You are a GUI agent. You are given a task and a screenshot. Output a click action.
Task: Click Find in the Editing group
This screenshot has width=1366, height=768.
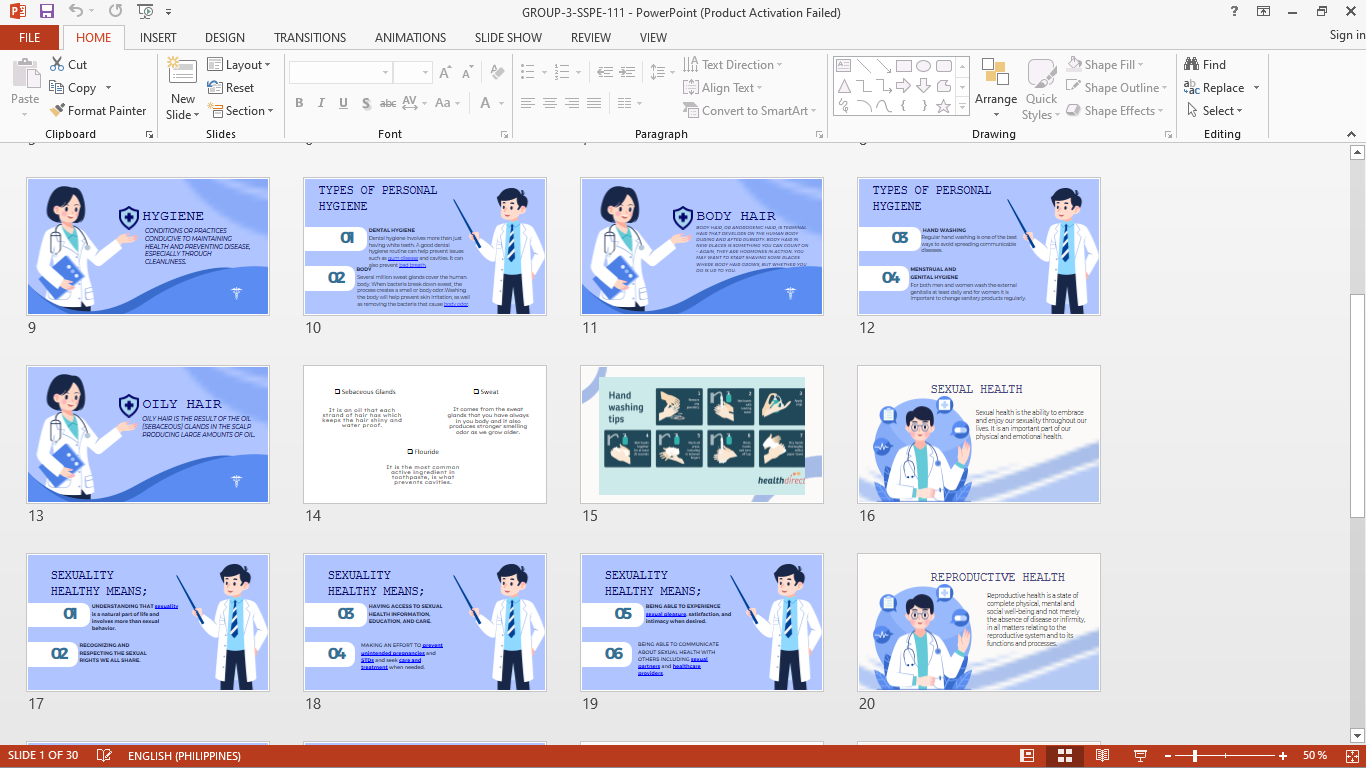(x=1205, y=64)
